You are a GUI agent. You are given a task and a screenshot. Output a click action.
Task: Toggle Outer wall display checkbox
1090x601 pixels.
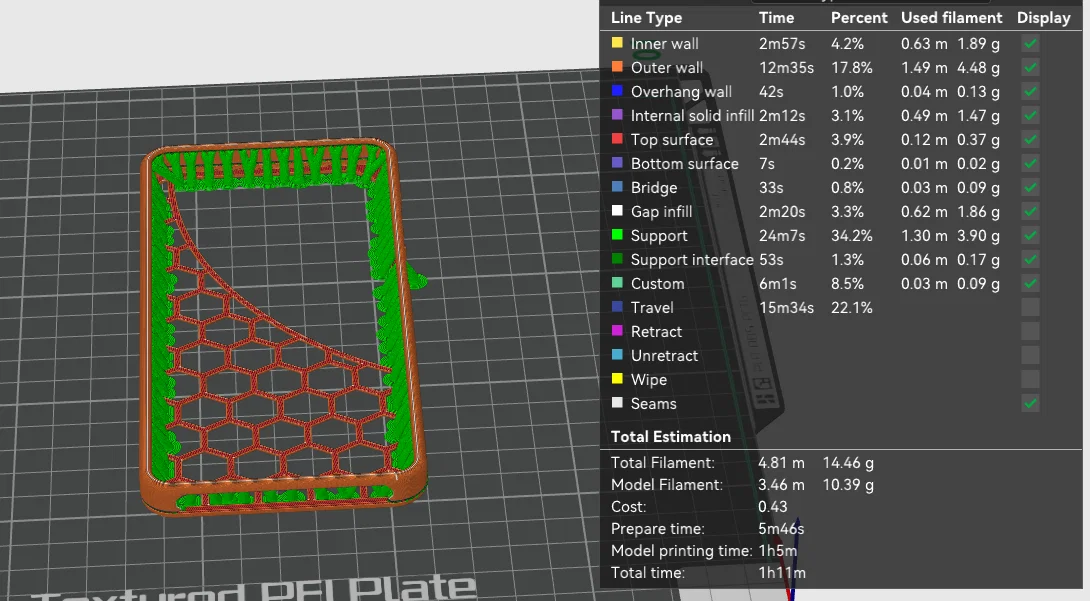1030,67
